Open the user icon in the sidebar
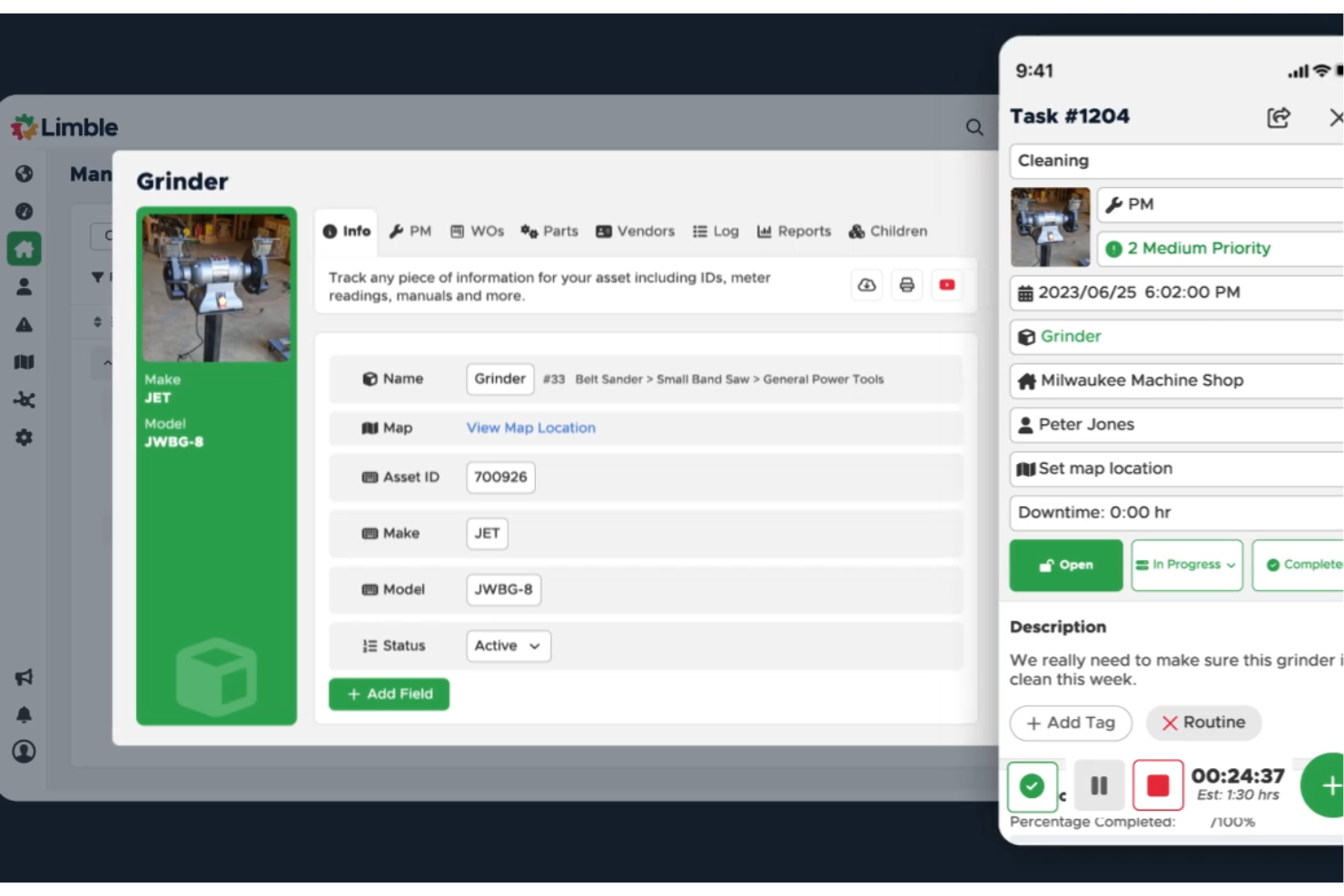Image resolution: width=1344 pixels, height=896 pixels. click(x=25, y=287)
